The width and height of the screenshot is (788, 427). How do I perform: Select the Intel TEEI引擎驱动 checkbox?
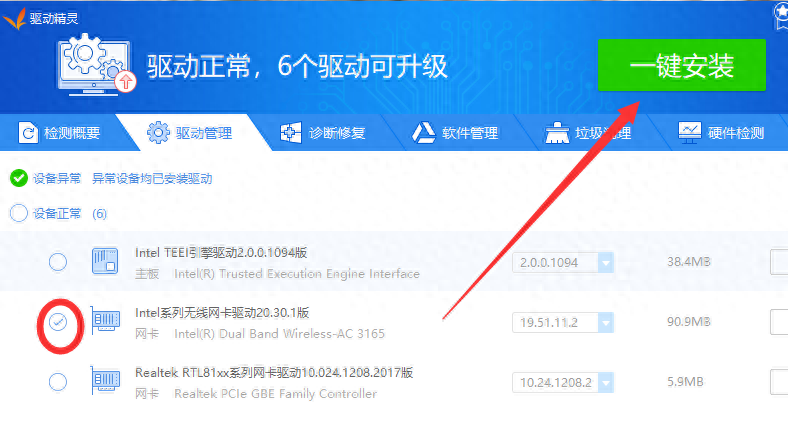tap(58, 262)
